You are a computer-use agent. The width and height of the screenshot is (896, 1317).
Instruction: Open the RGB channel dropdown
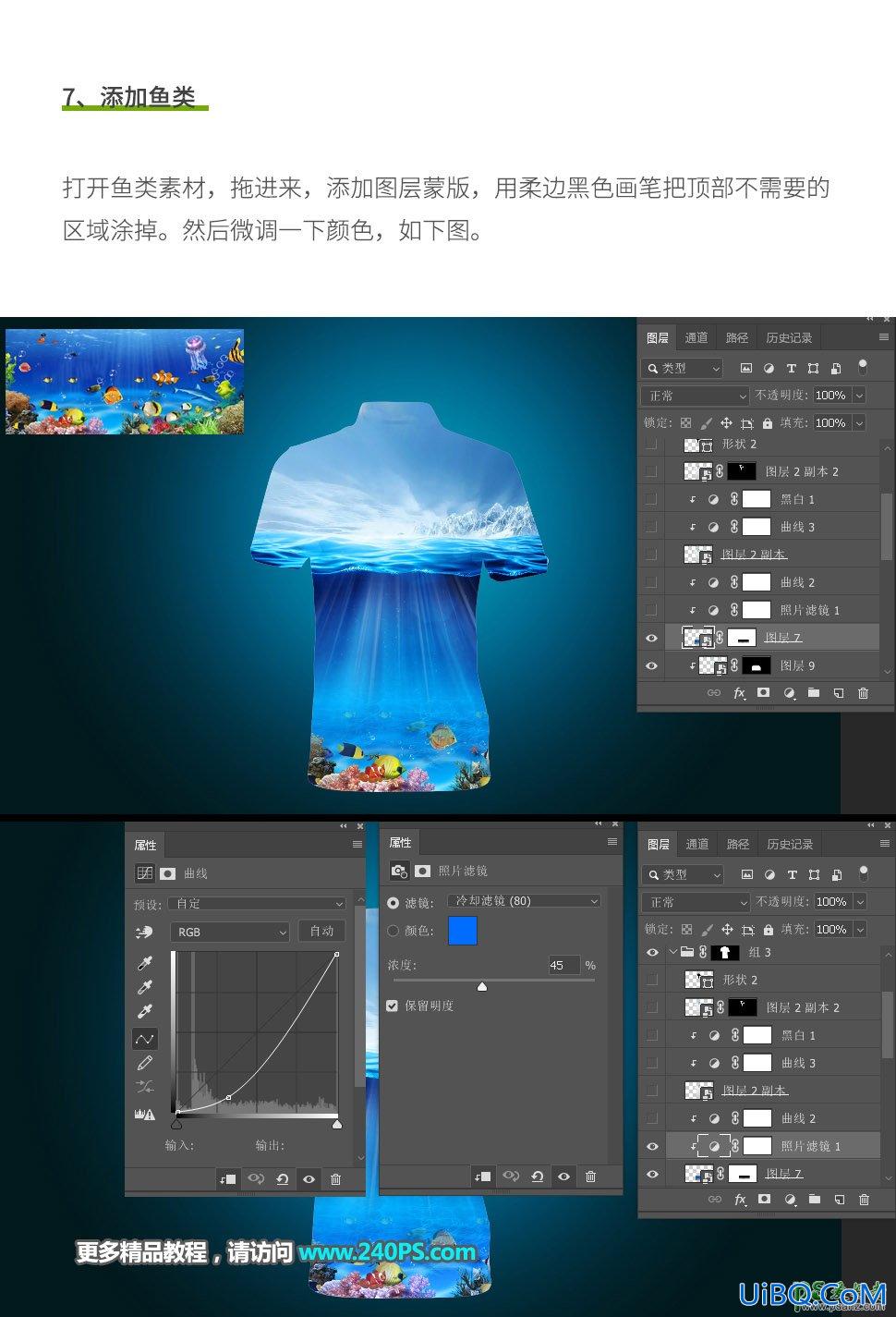click(x=231, y=932)
